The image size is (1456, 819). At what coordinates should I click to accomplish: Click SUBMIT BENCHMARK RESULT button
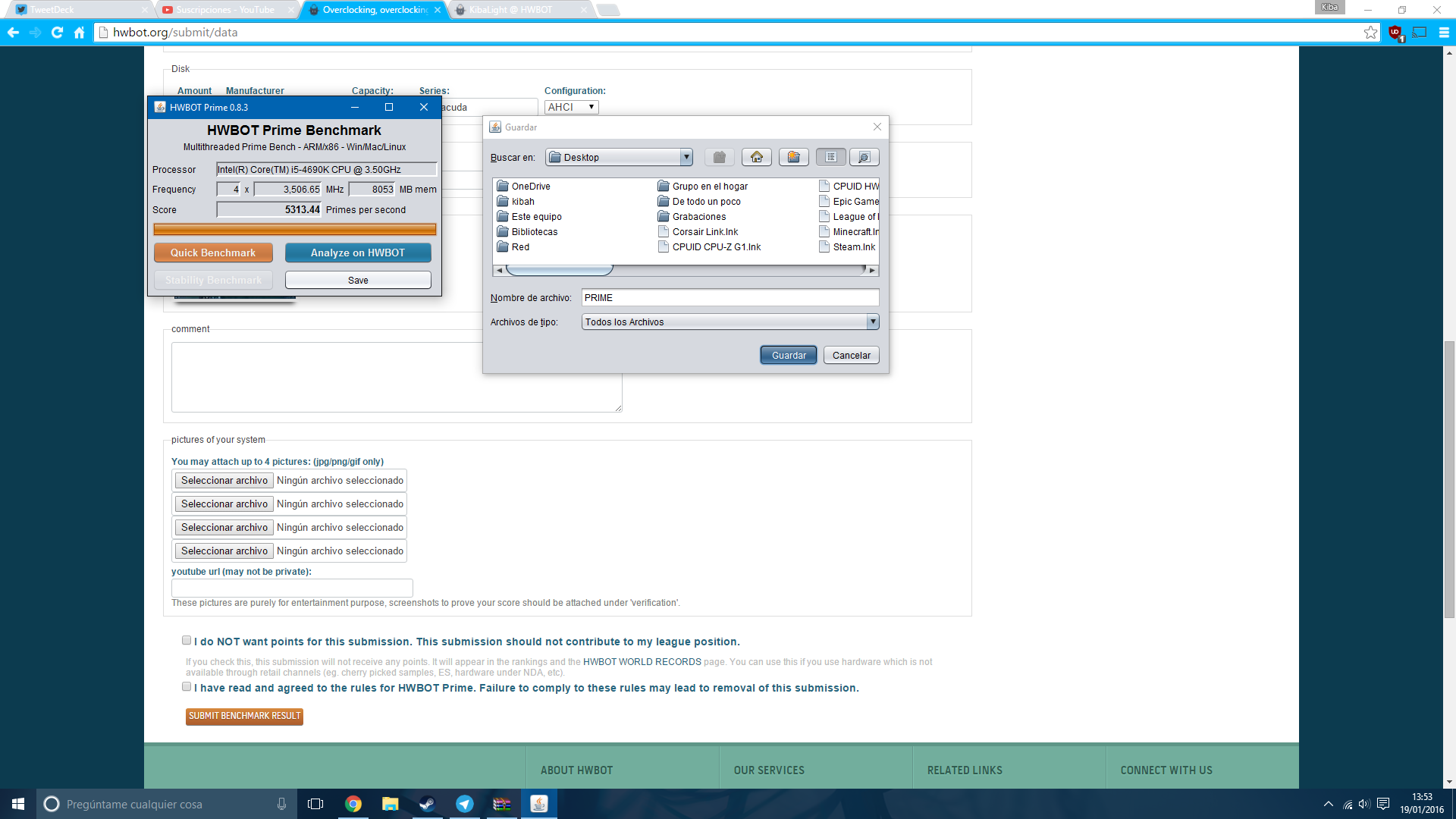(x=244, y=717)
